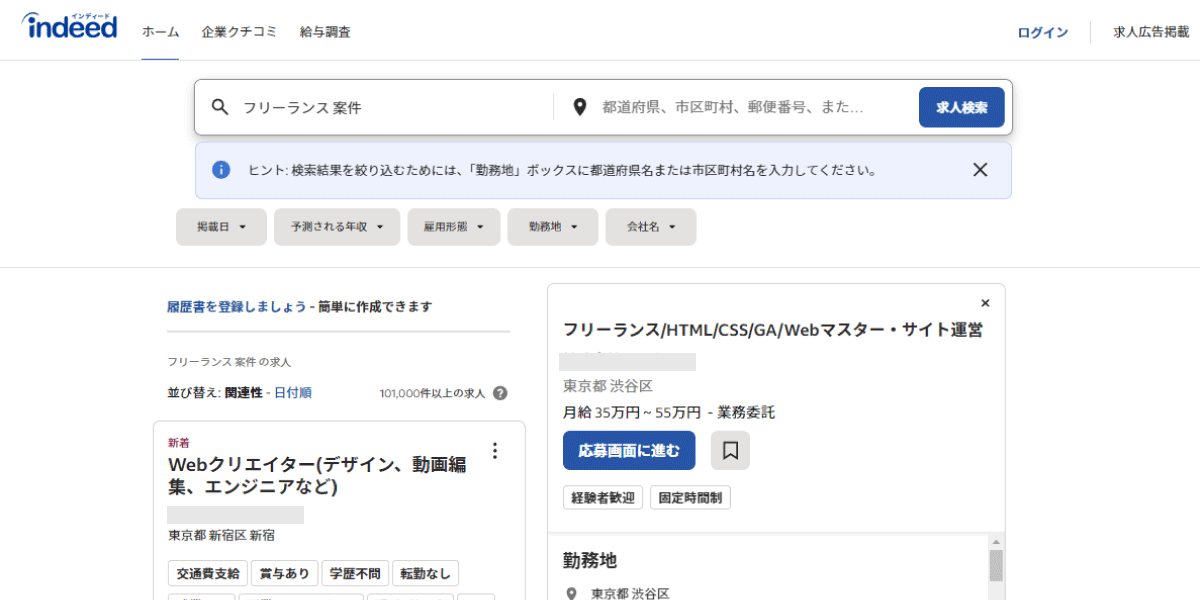Click the 固定時間制 tag
The image size is (1200, 600).
coord(691,497)
